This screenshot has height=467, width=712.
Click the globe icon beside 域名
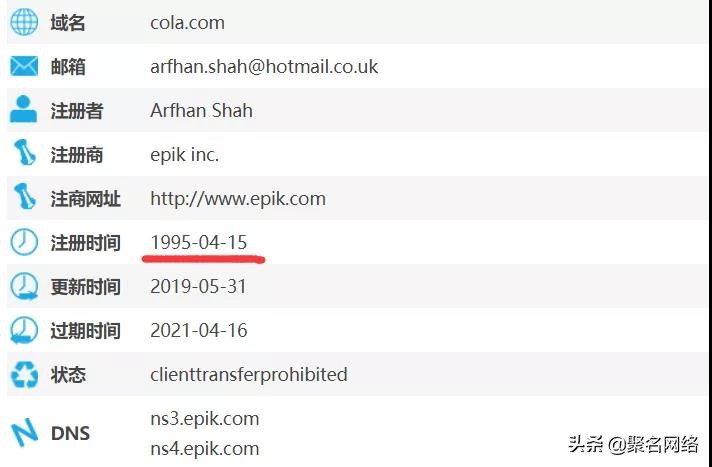(24, 22)
